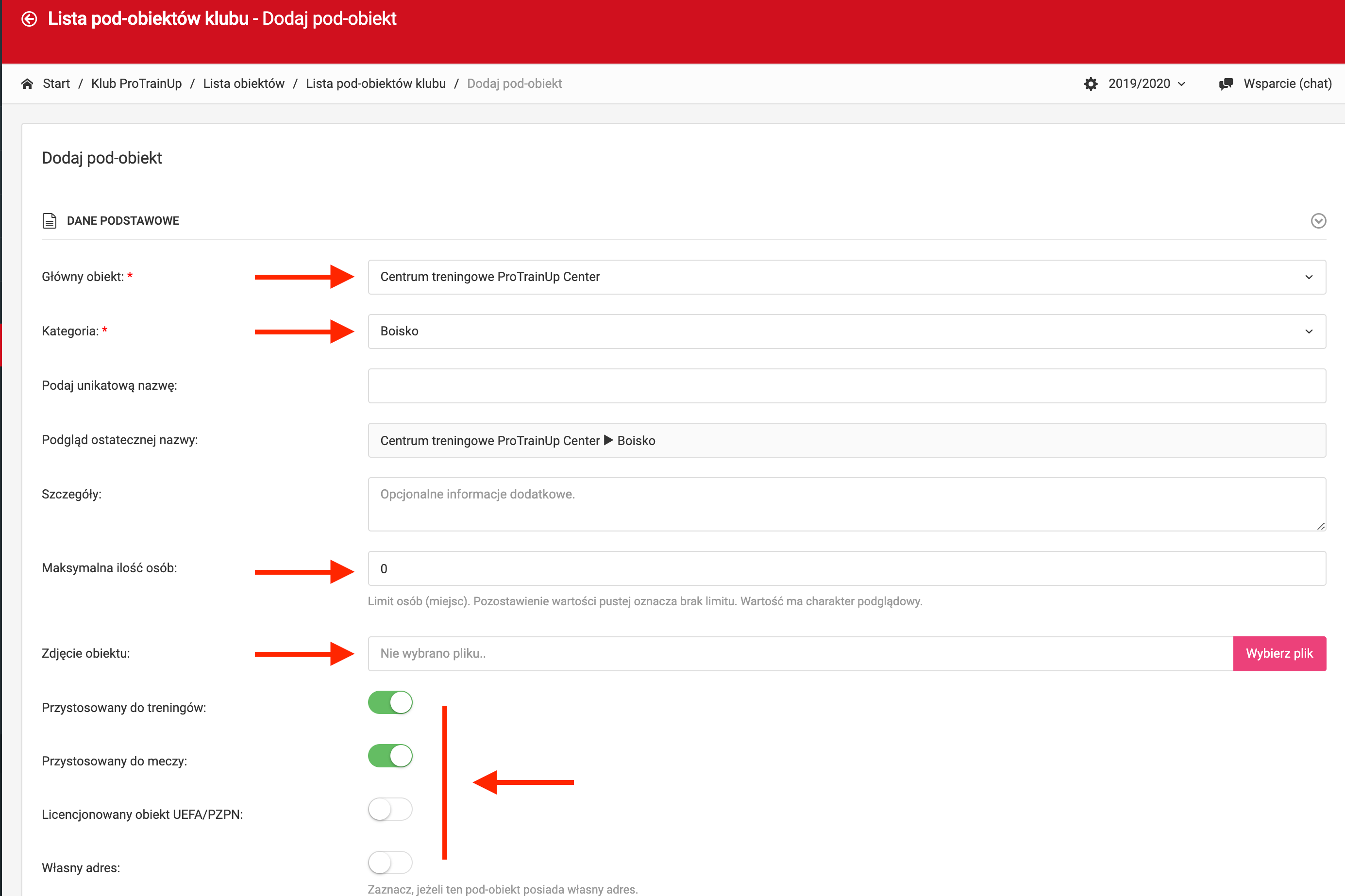Turn off Przystosowany do meczy switch

click(390, 755)
